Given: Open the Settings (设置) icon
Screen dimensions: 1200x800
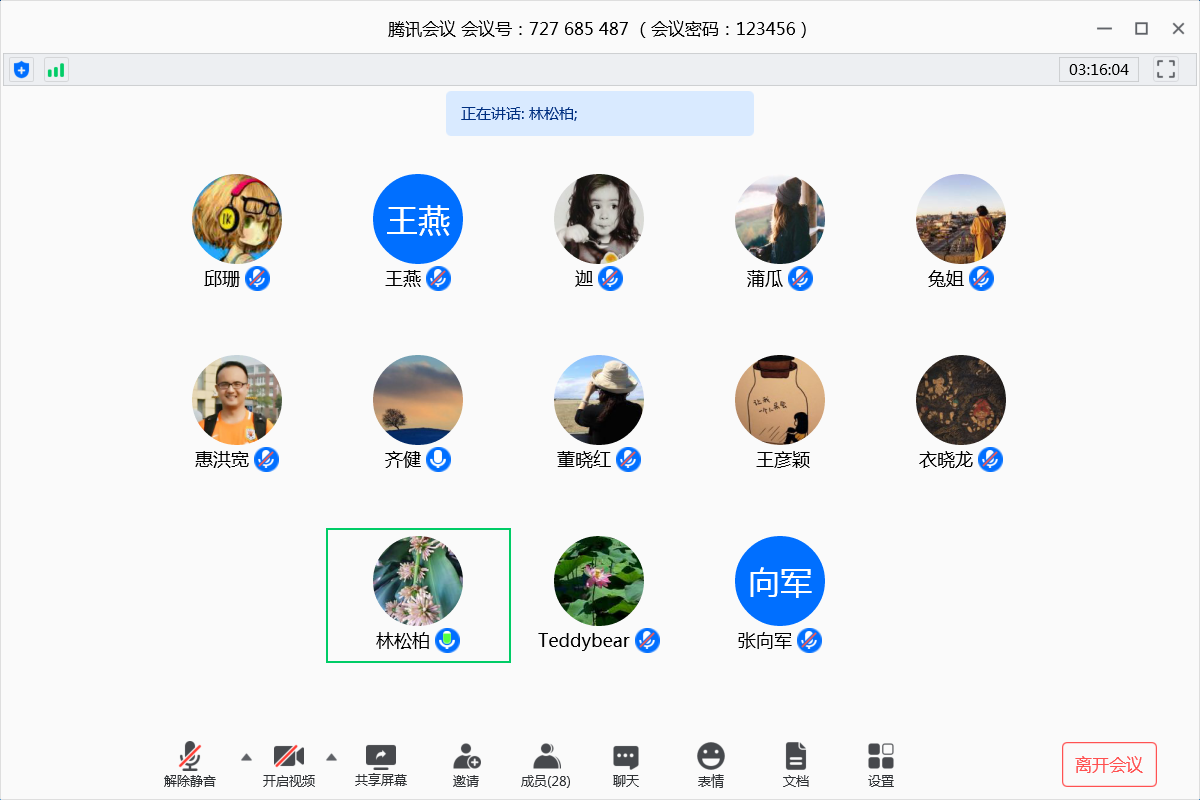Looking at the screenshot, I should click(x=881, y=765).
